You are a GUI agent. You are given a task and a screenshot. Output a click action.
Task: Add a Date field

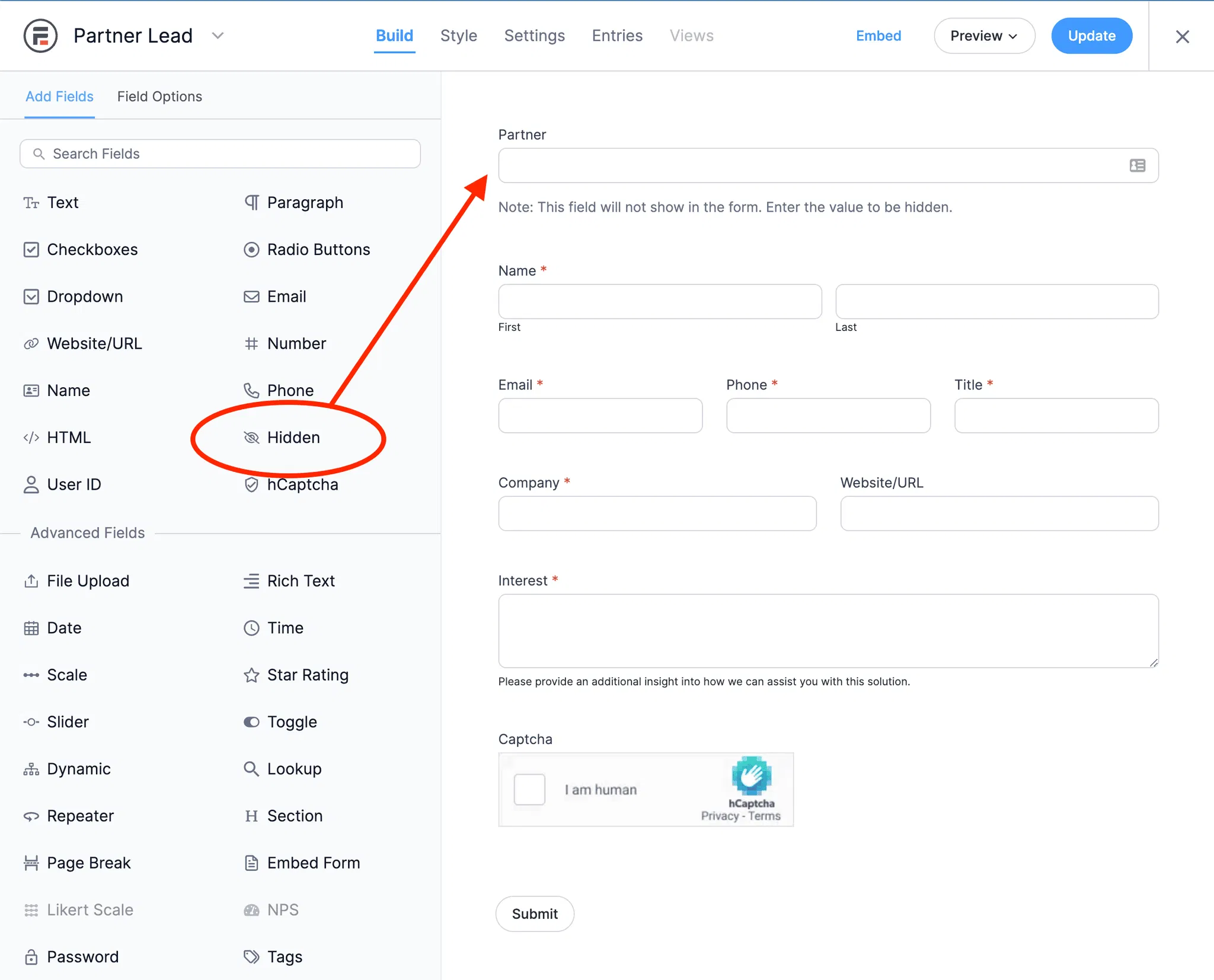click(x=52, y=628)
